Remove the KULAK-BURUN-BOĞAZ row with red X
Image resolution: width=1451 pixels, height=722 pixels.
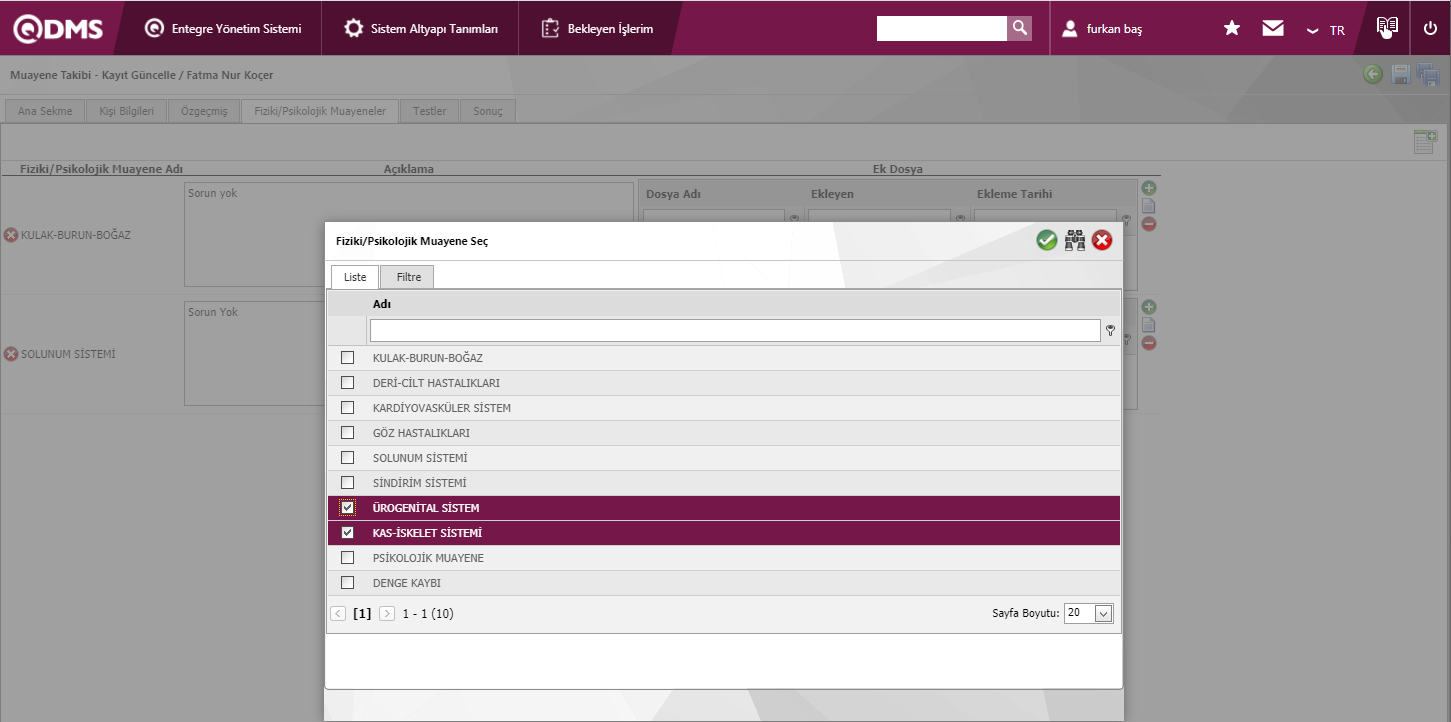11,235
